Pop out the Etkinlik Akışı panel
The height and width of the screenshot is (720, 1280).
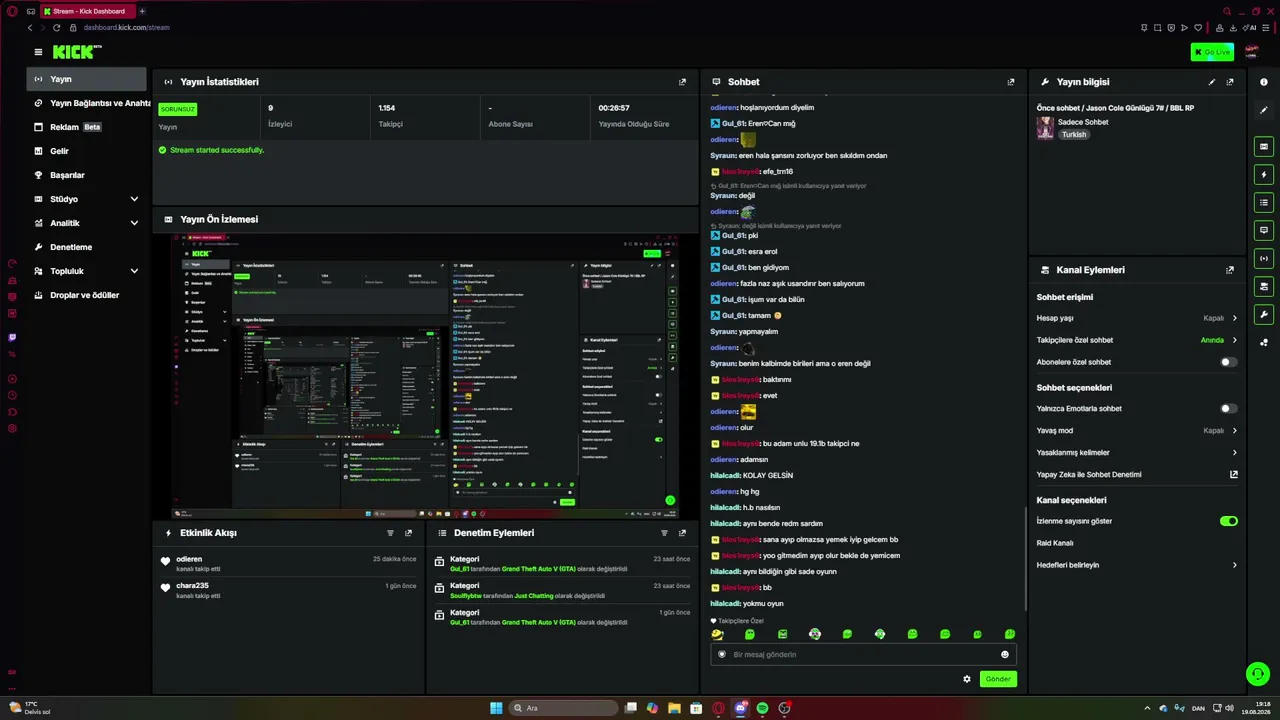pos(408,533)
